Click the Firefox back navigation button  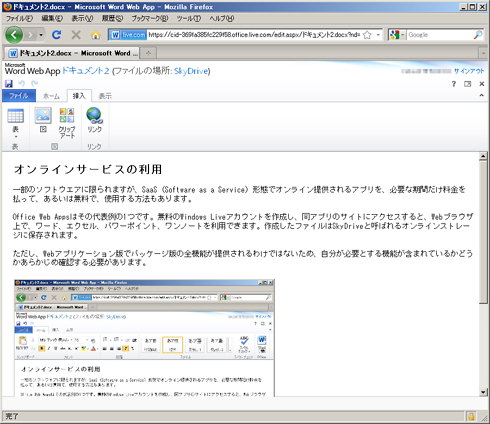click(x=14, y=34)
